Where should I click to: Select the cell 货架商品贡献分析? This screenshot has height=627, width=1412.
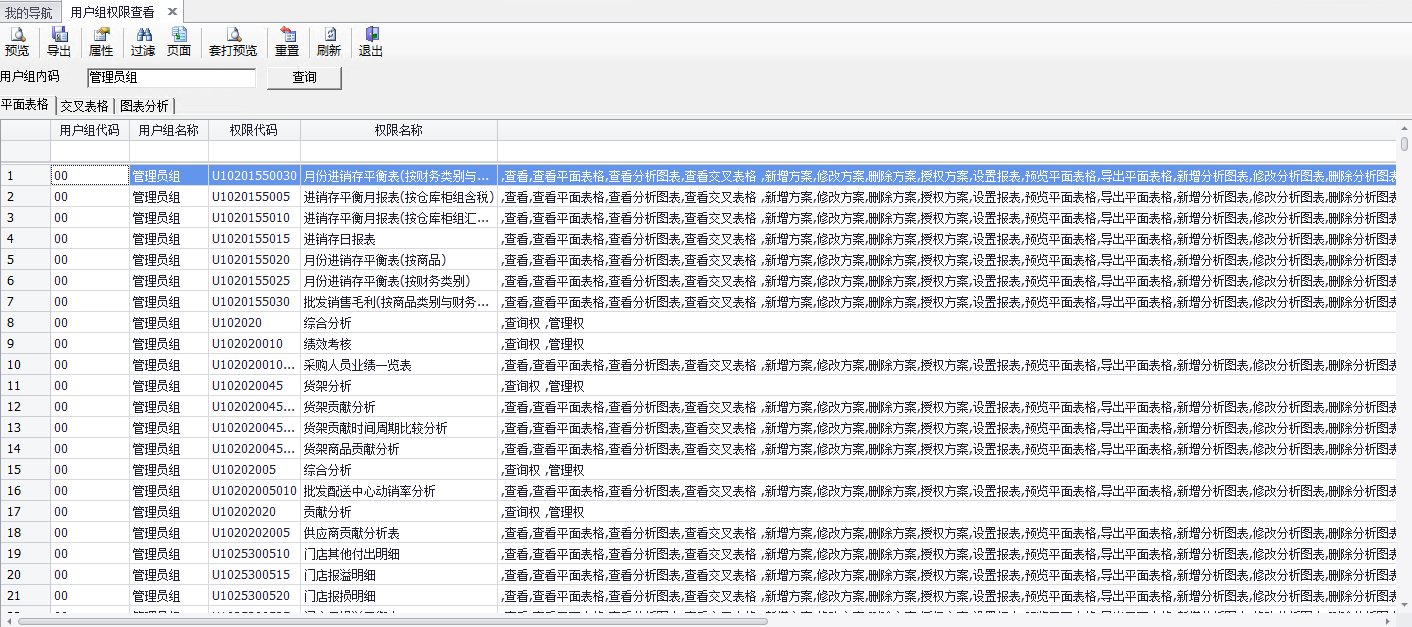(x=399, y=449)
